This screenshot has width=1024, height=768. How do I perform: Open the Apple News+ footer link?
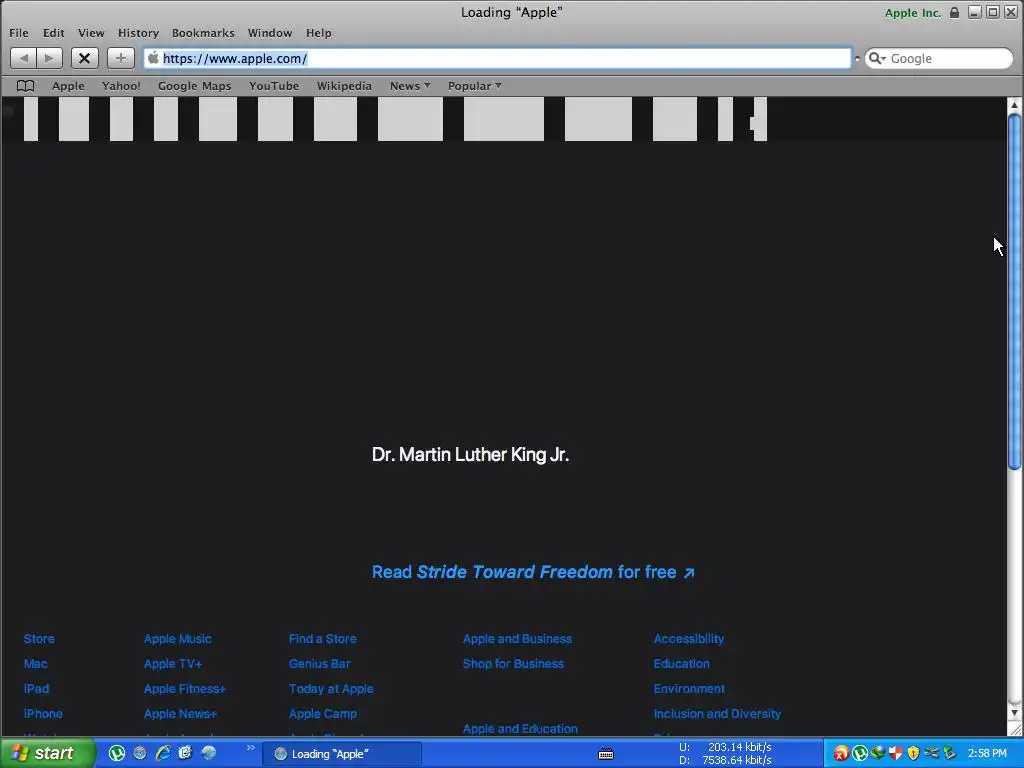tap(180, 714)
